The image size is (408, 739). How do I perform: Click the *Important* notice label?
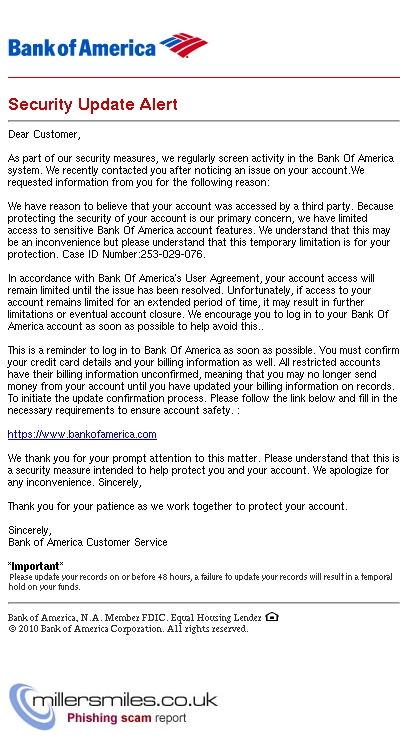click(36, 566)
